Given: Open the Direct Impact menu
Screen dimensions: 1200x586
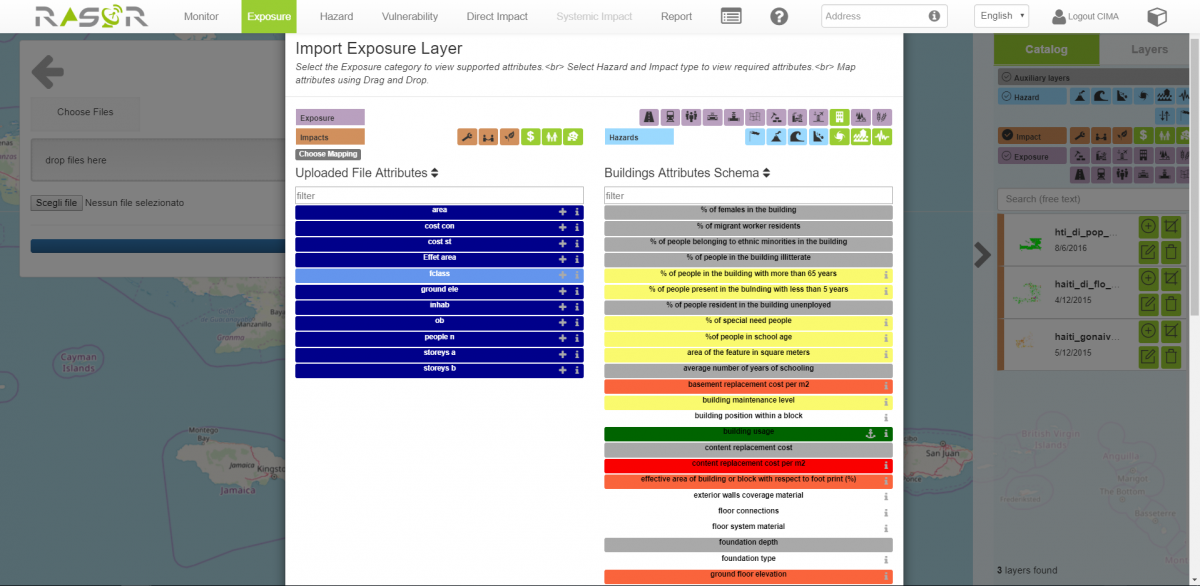Looking at the screenshot, I should [x=498, y=16].
